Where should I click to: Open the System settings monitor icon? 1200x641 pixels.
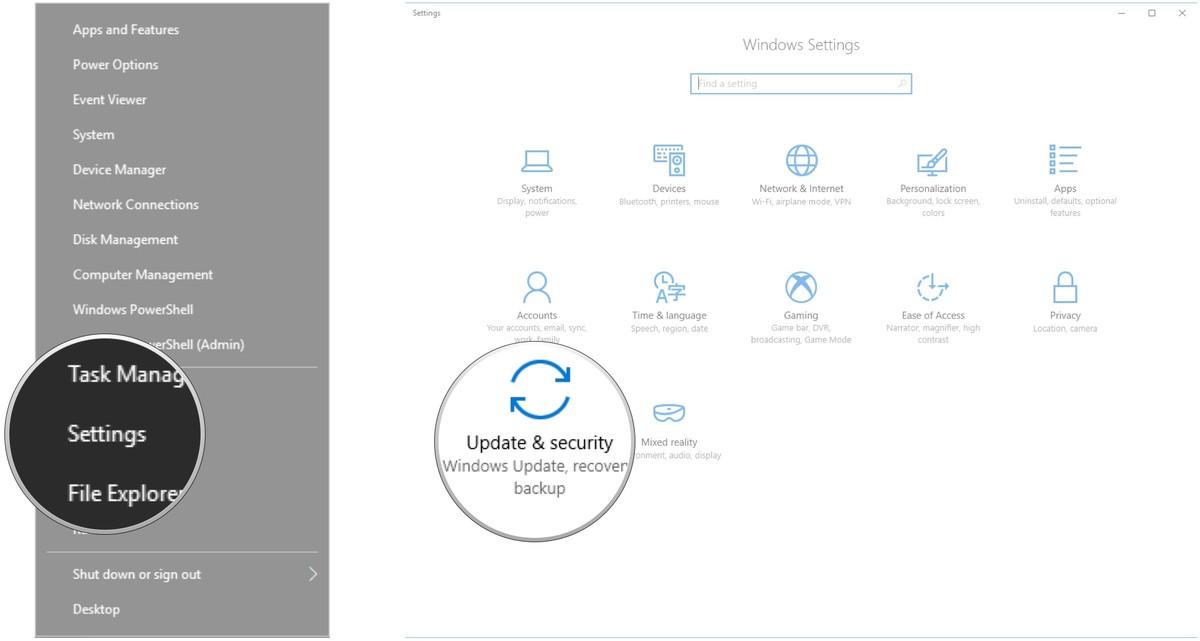point(537,160)
